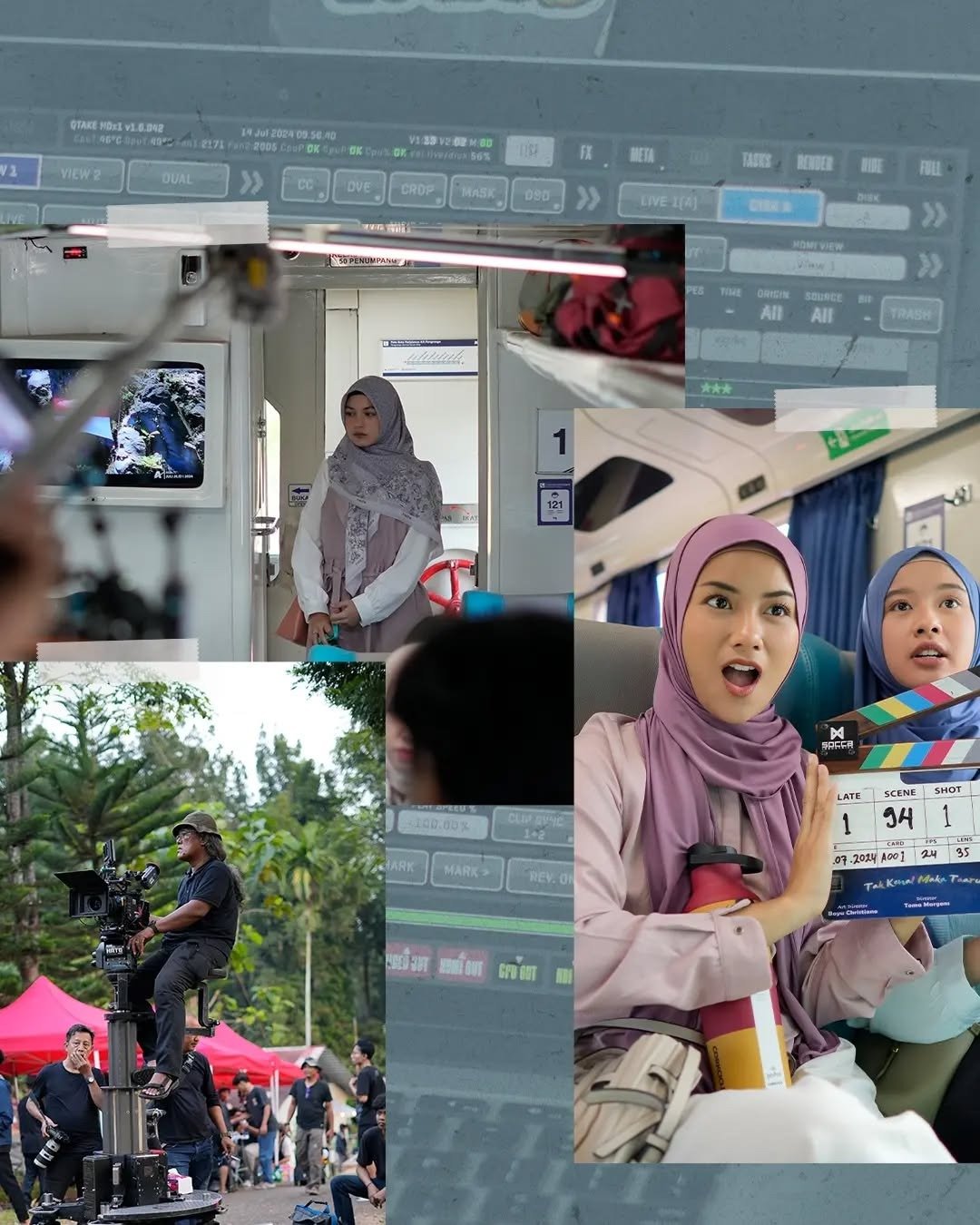Viewport: 980px width, 1225px height.
Task: Open the RENDER panel
Action: (814, 163)
